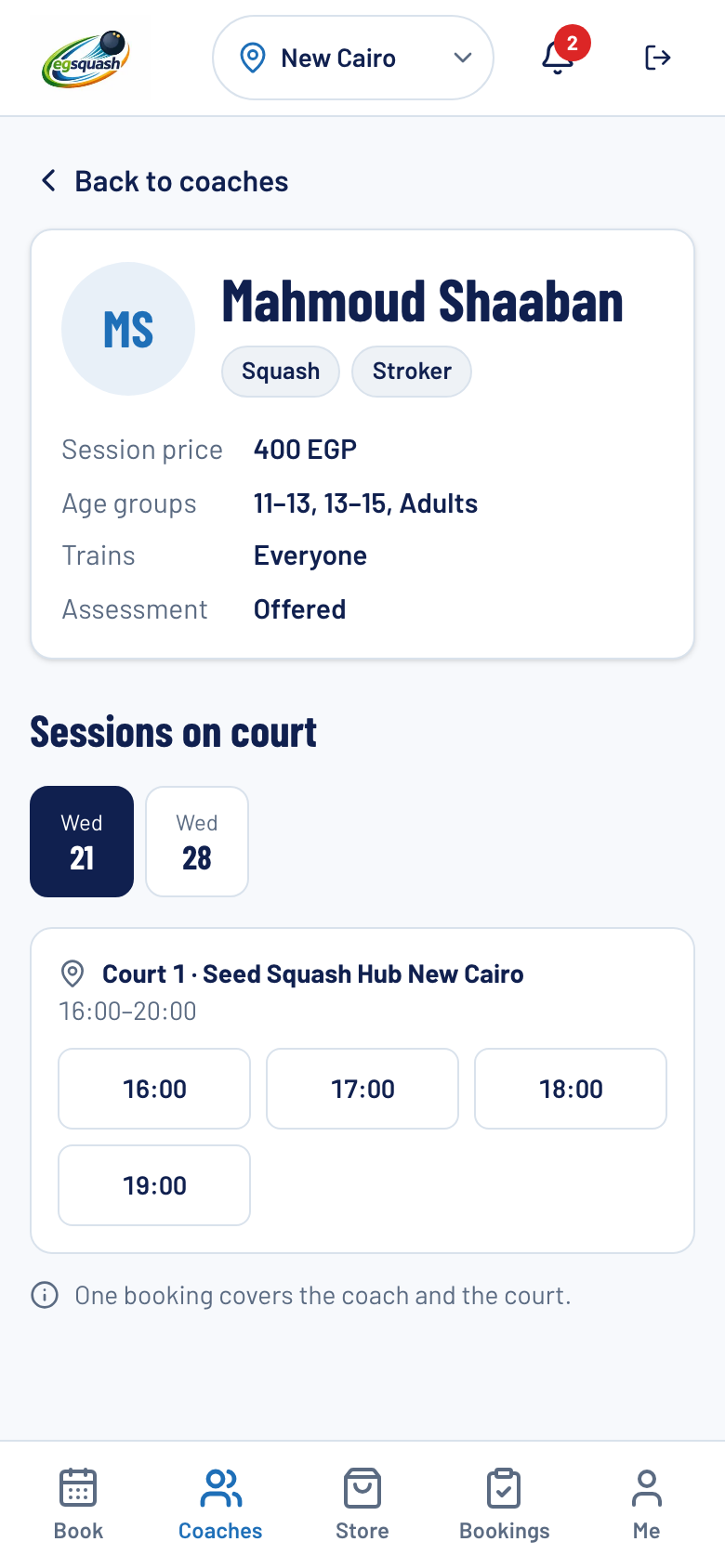Select the Wed 28 date
This screenshot has width=725, height=1568.
click(x=197, y=842)
